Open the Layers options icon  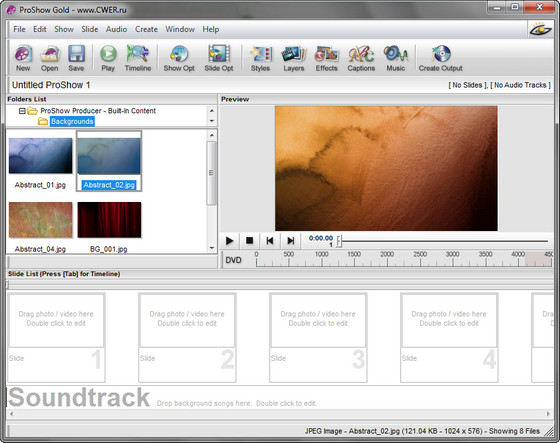pos(294,58)
